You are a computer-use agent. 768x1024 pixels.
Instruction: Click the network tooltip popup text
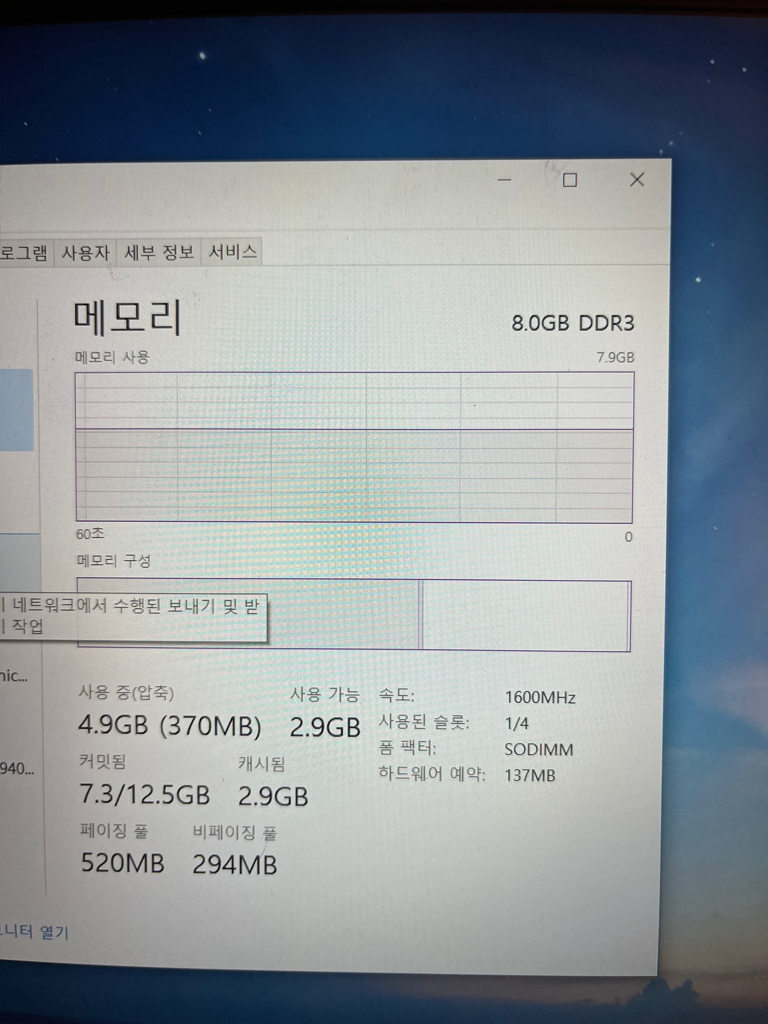point(133,616)
